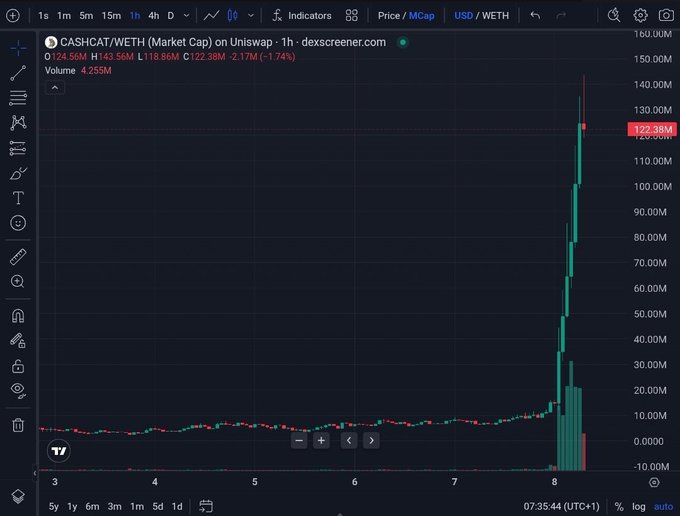Image resolution: width=680 pixels, height=516 pixels.
Task: Click the undo arrow
Action: click(x=535, y=16)
